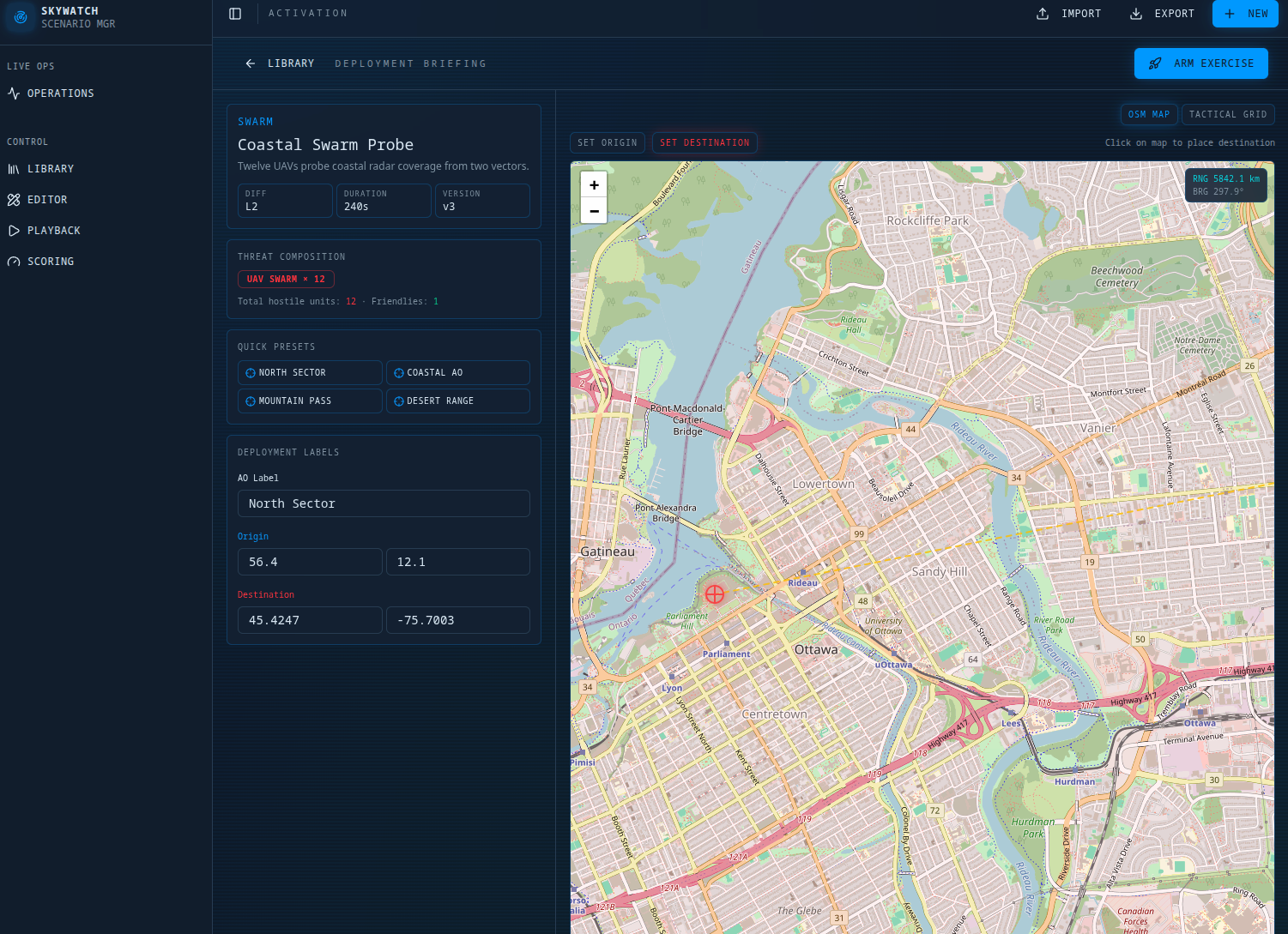Click Beechwood Cemetery on the map
1288x934 pixels.
tap(1116, 276)
